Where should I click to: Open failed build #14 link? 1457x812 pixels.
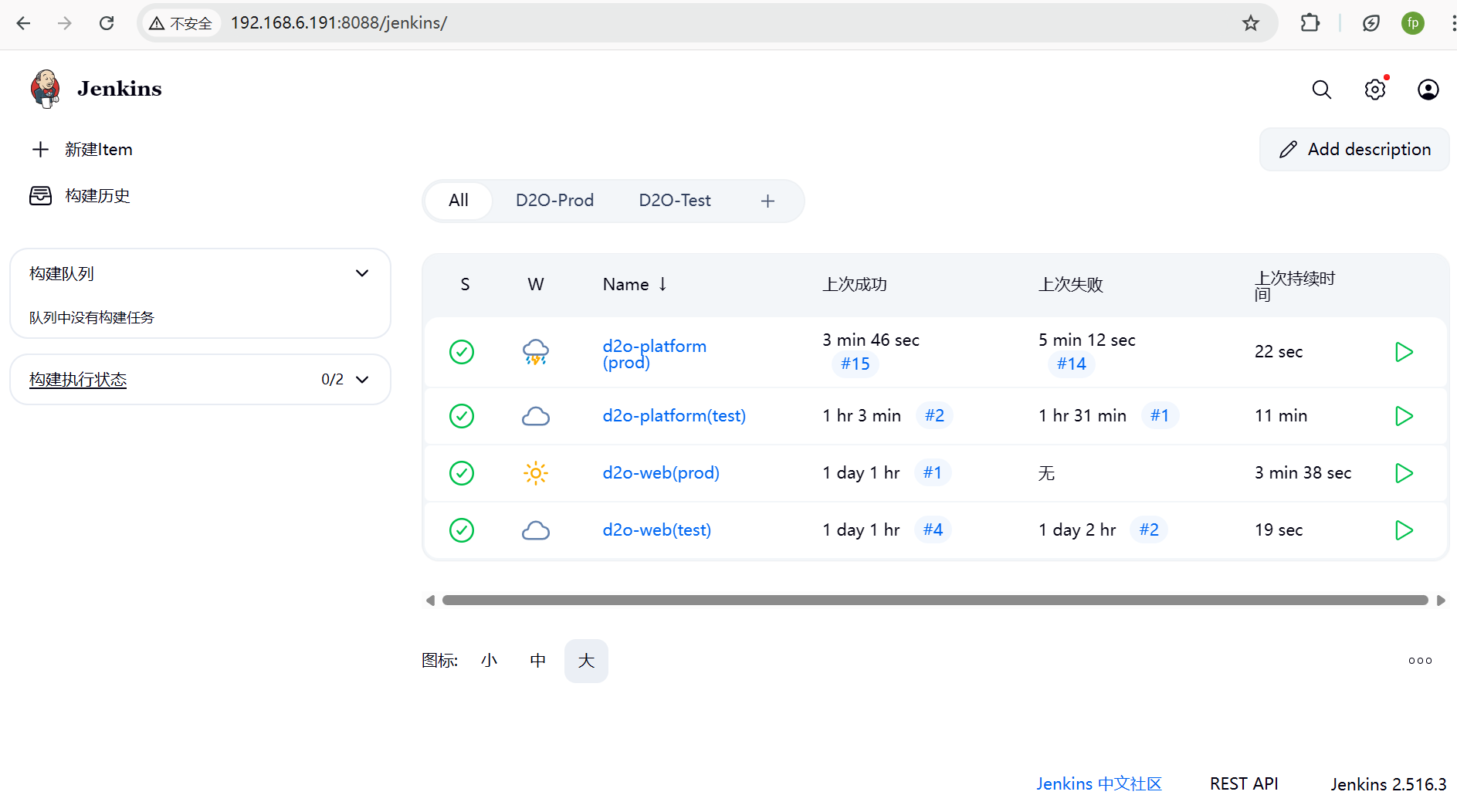coord(1071,364)
